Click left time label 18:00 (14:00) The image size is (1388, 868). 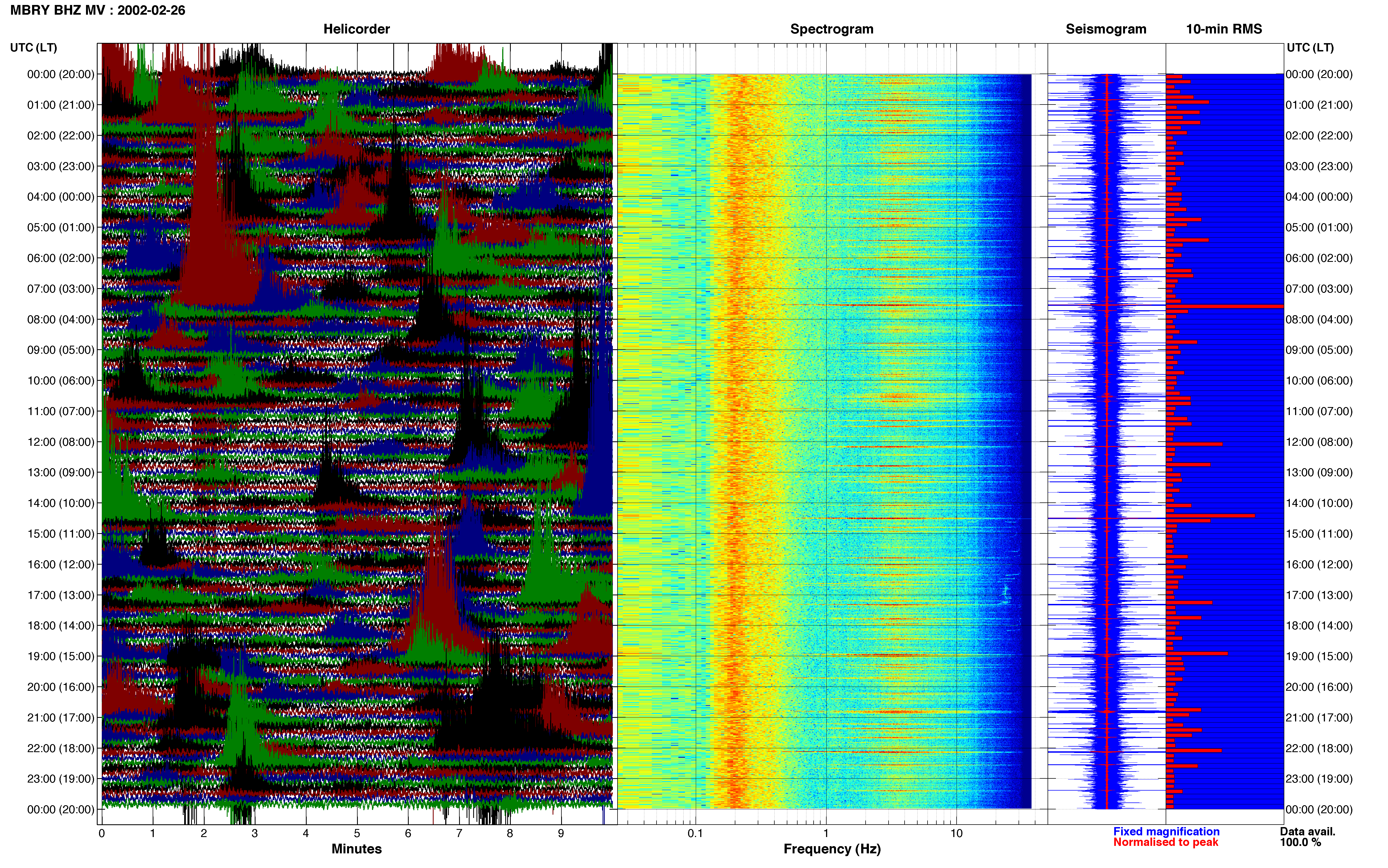61,626
